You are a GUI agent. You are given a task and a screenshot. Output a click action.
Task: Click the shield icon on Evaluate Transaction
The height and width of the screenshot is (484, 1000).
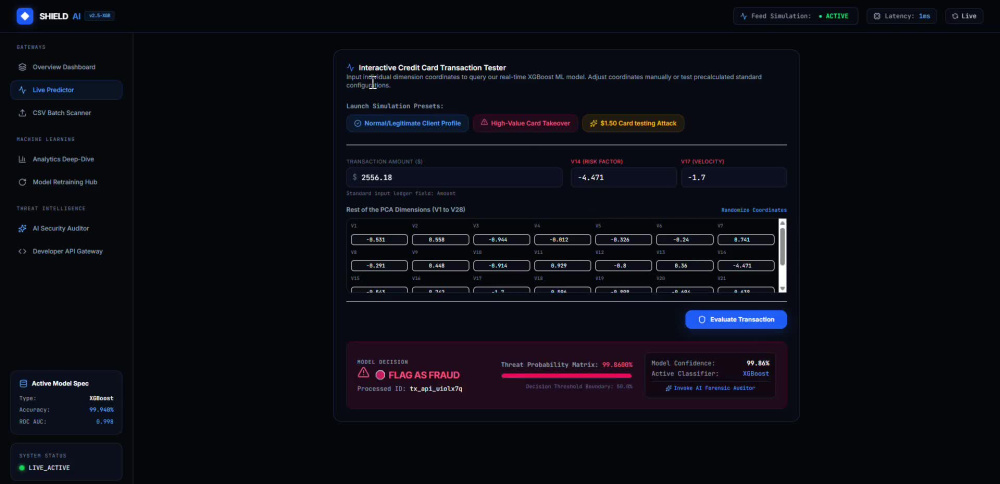click(702, 319)
